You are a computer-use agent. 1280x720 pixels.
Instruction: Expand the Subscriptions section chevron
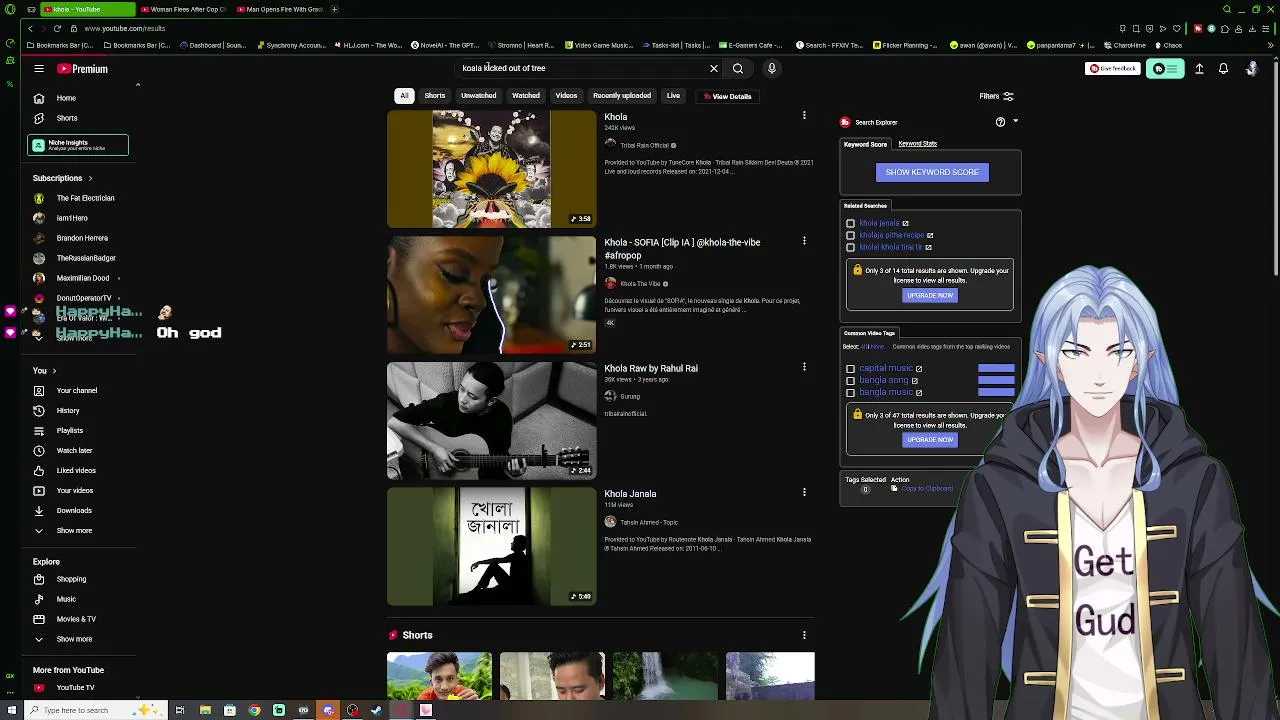point(90,178)
